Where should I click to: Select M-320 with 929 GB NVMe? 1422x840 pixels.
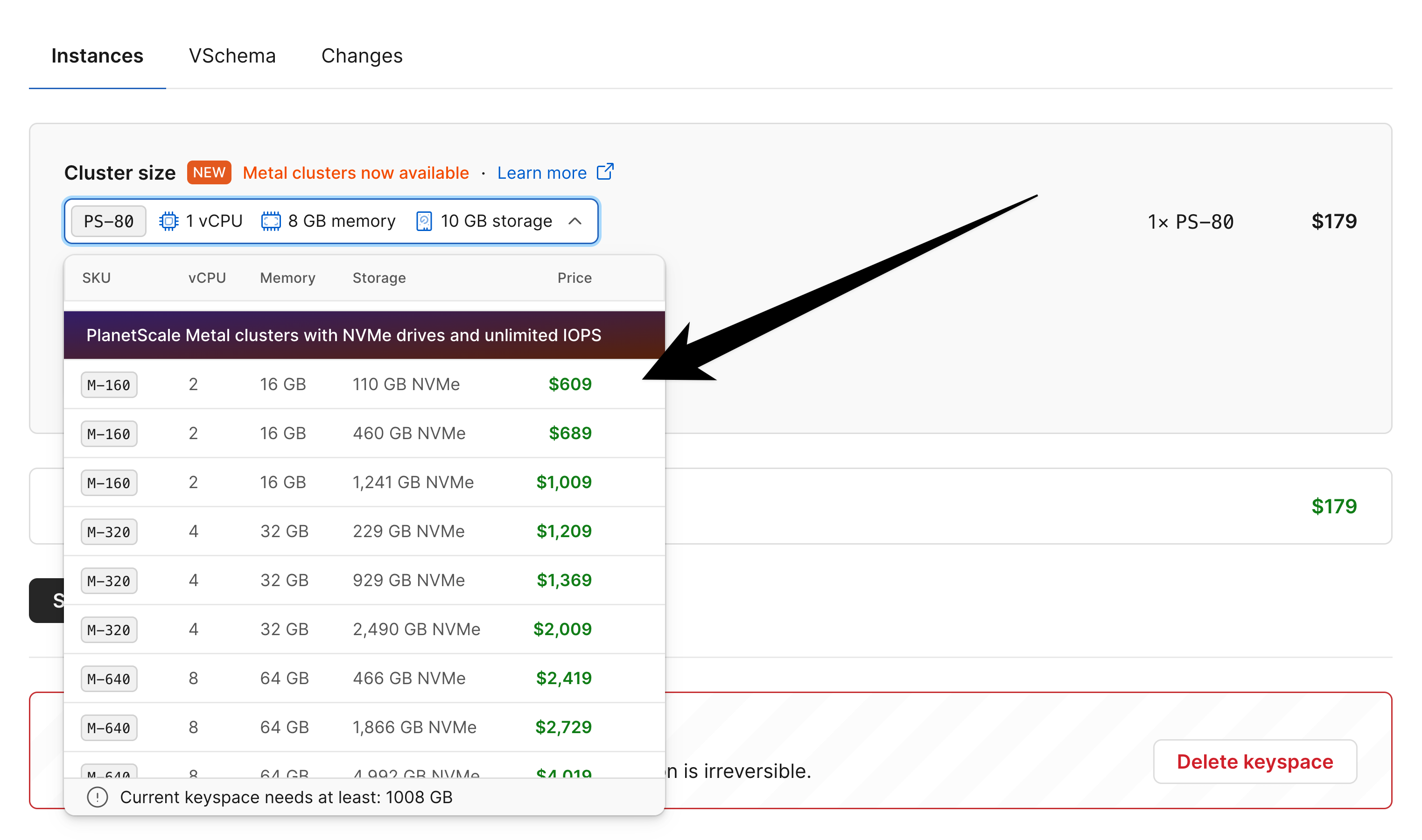point(364,580)
